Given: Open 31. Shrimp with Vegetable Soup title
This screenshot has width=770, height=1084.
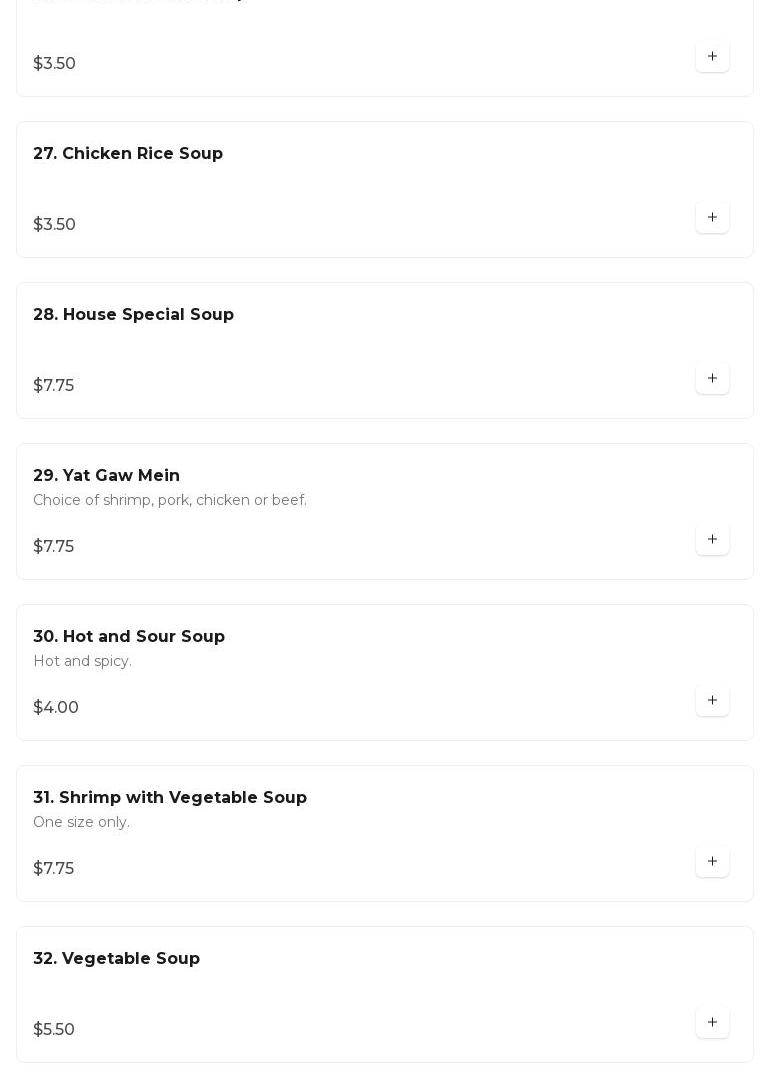Looking at the screenshot, I should [x=170, y=798].
